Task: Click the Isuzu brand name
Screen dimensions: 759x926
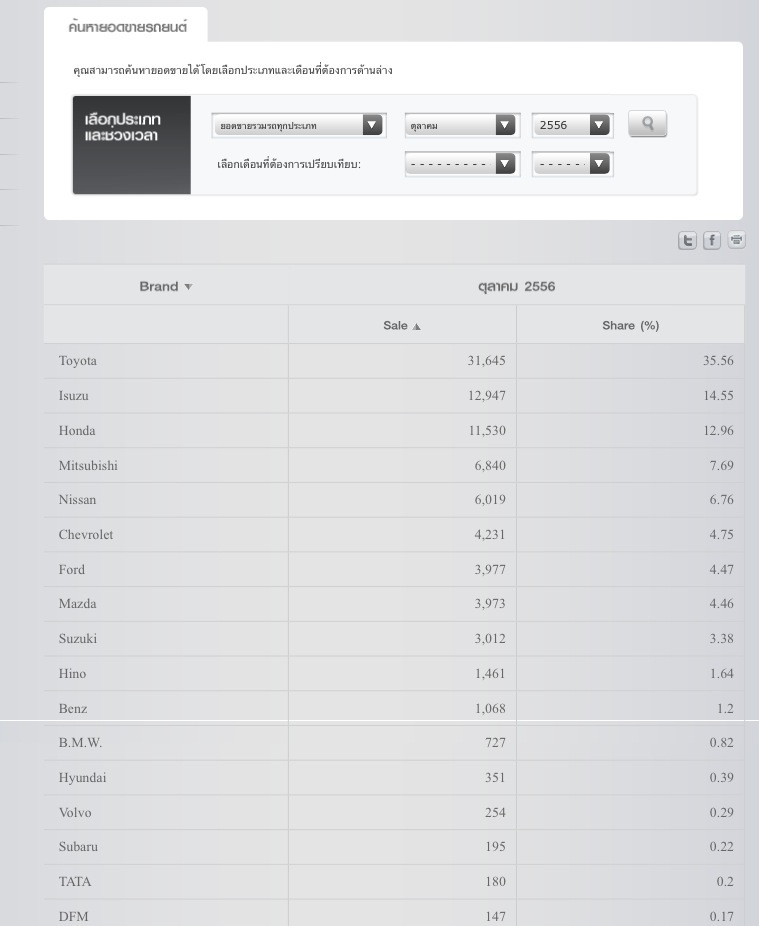Action: (74, 396)
